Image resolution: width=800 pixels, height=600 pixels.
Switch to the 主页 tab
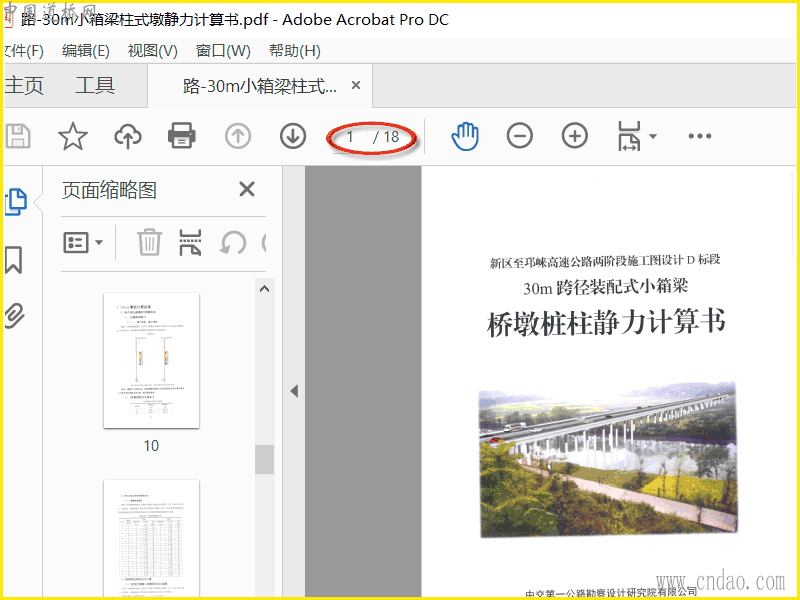[24, 85]
